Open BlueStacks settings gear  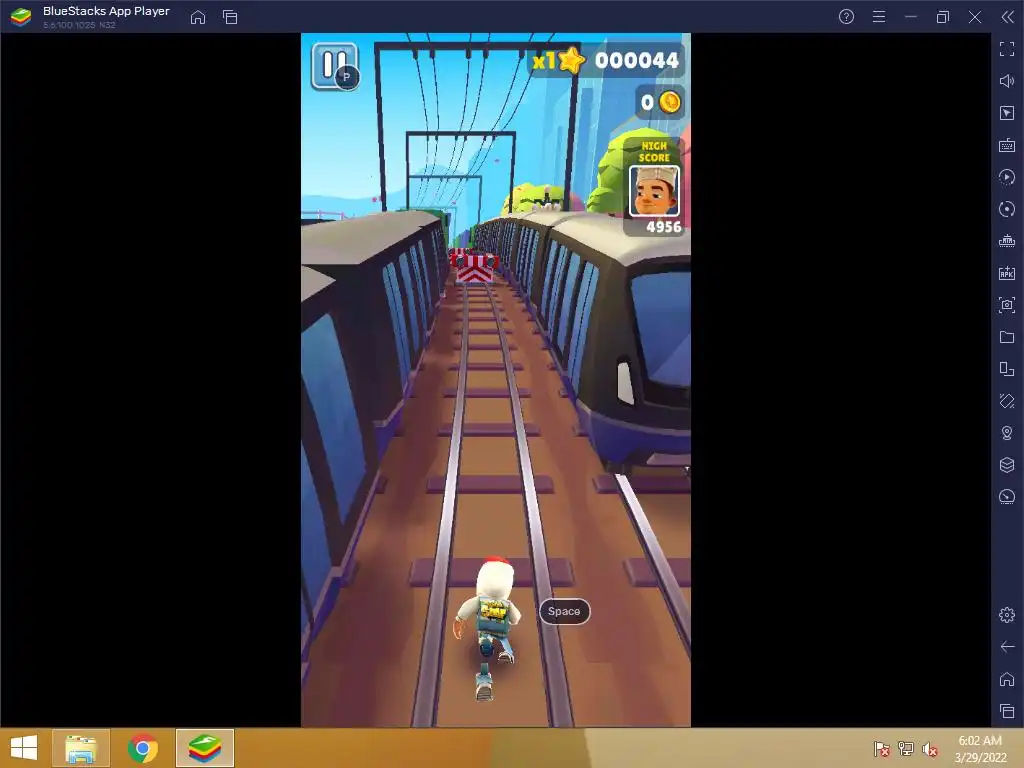[x=1007, y=615]
